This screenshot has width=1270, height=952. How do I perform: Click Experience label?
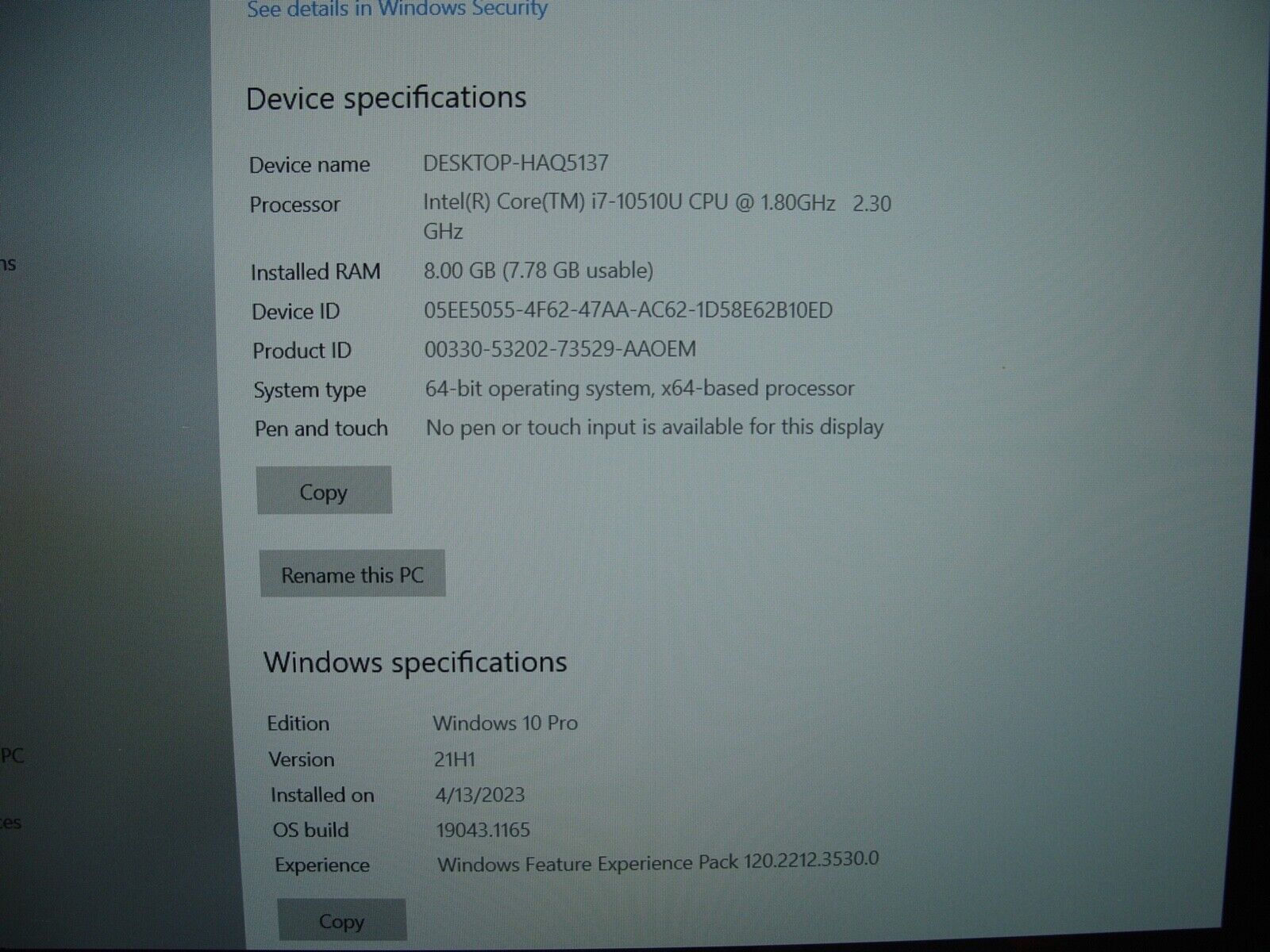(321, 865)
